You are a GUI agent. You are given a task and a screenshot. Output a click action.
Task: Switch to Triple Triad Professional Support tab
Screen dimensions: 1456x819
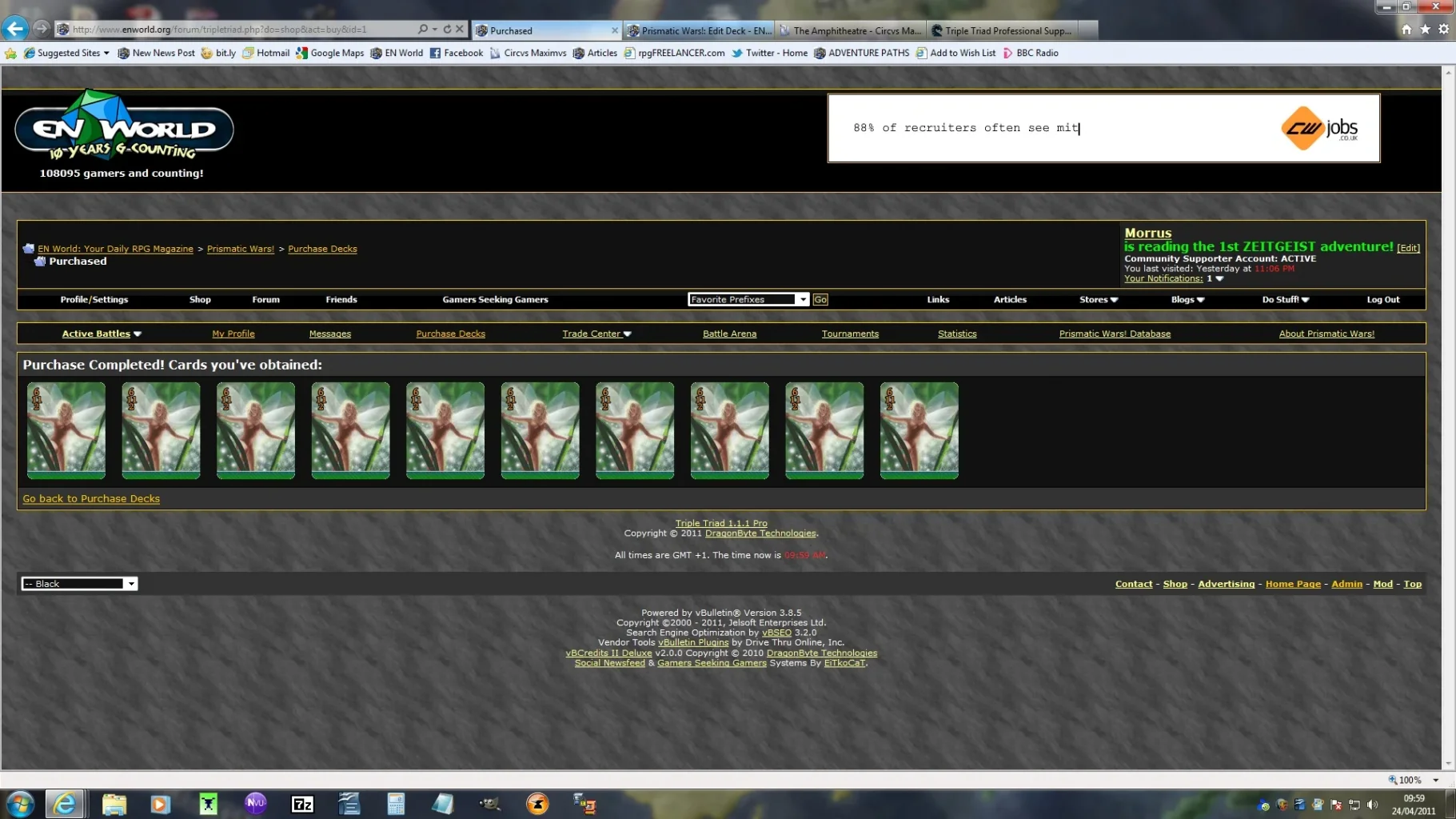1003,30
